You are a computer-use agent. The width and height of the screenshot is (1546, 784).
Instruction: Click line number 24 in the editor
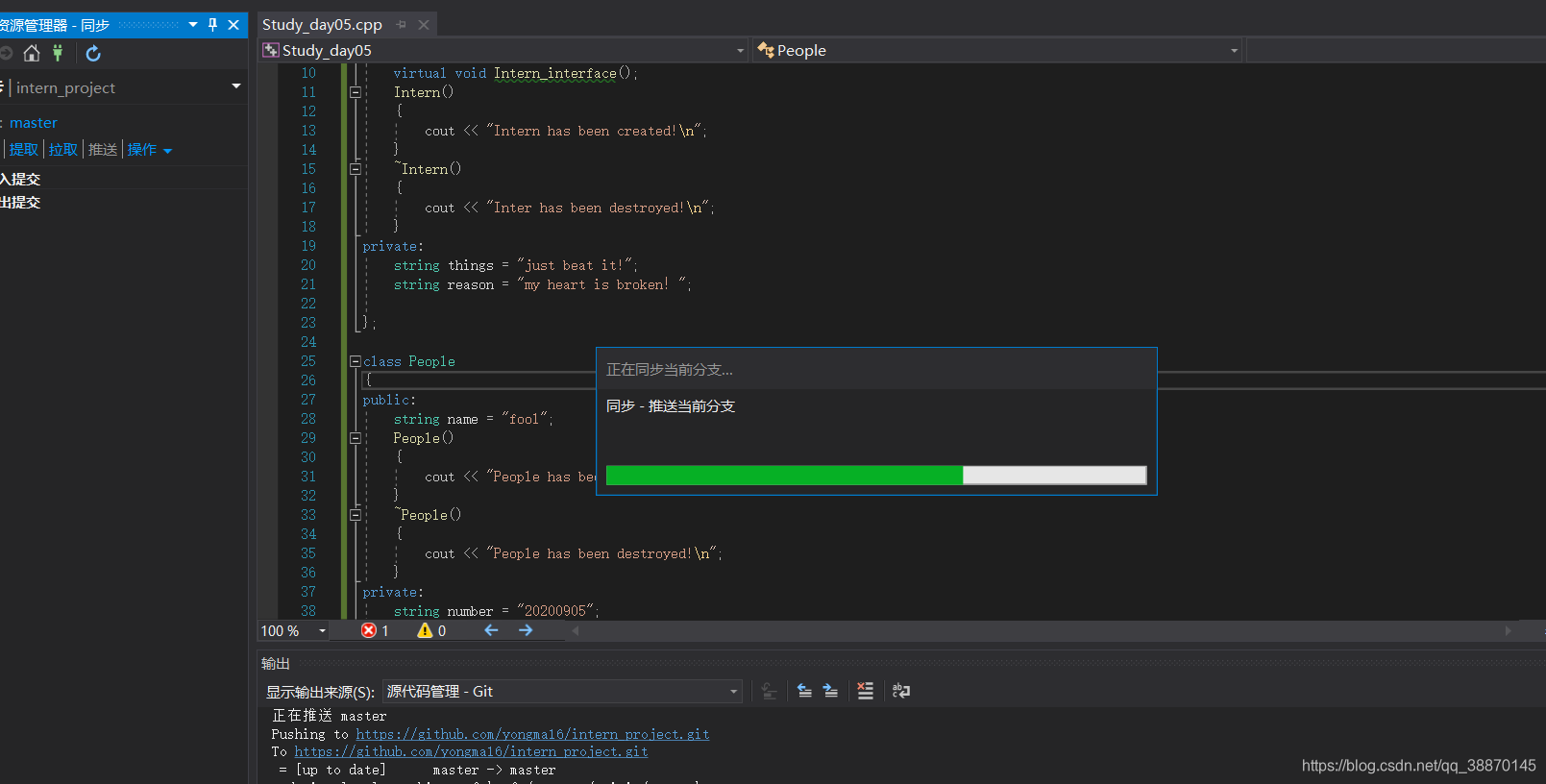click(x=308, y=342)
